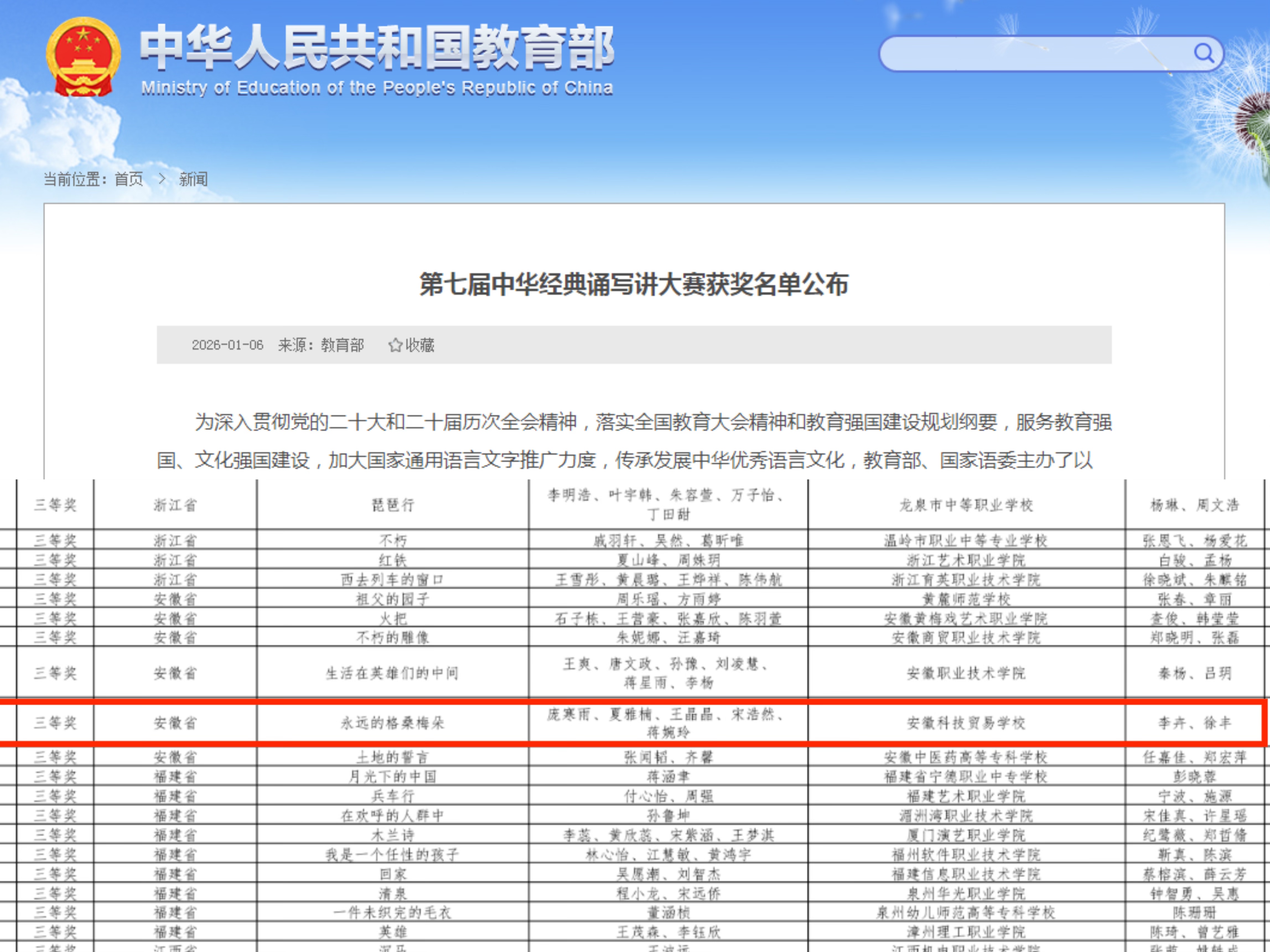Click the English title Ministry of Education
The image size is (1270, 952).
377,88
